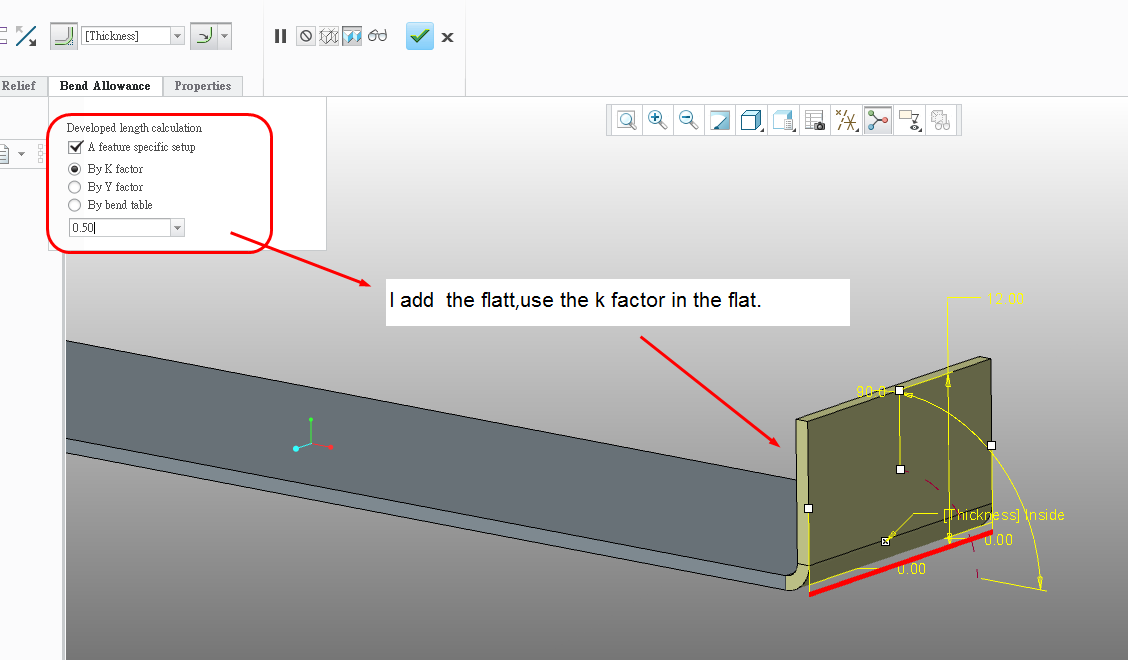
Task: Expand the [Thickness] radius dropdown arrow
Action: [178, 36]
